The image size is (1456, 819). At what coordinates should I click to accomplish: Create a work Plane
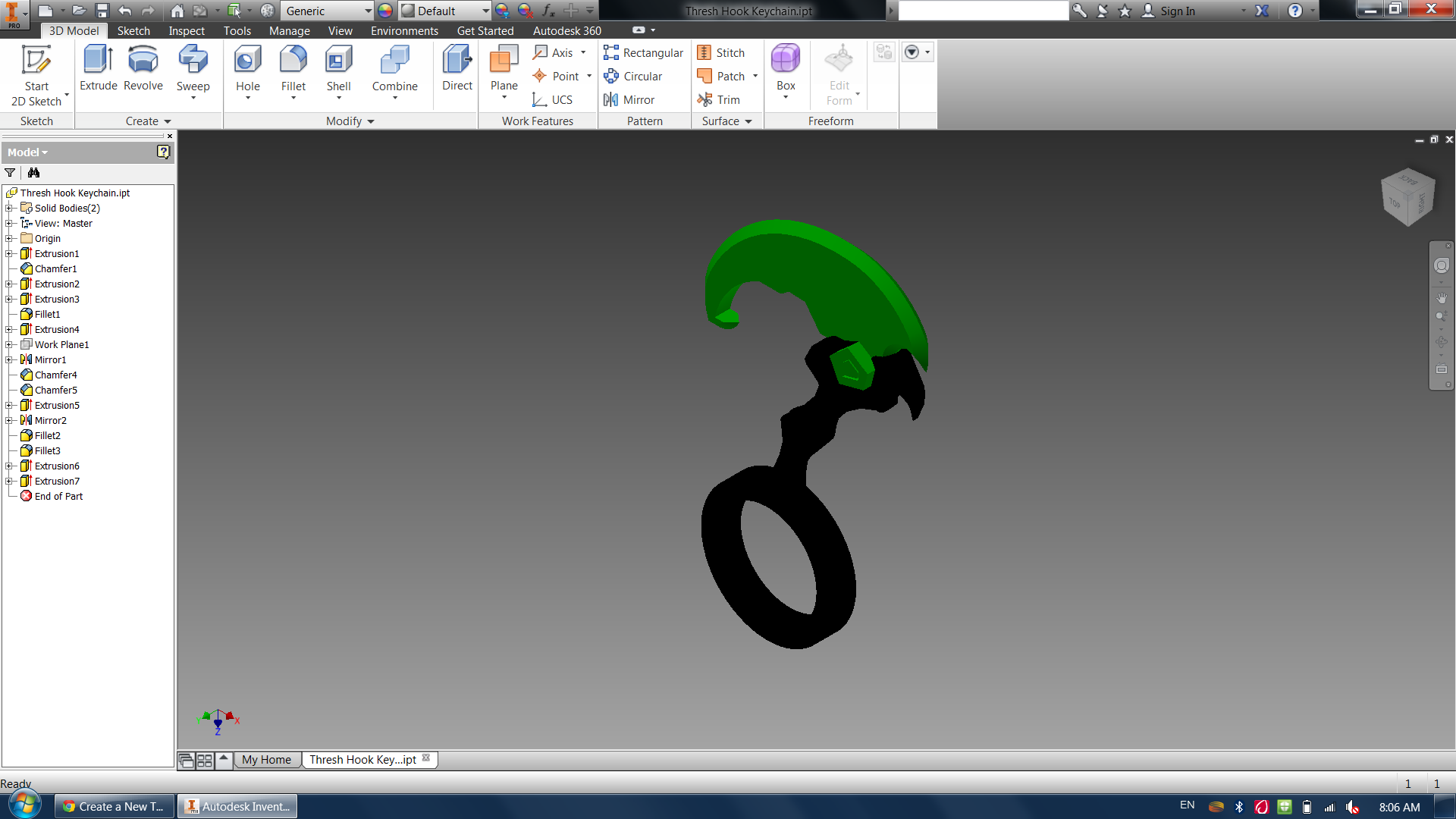coord(504,71)
